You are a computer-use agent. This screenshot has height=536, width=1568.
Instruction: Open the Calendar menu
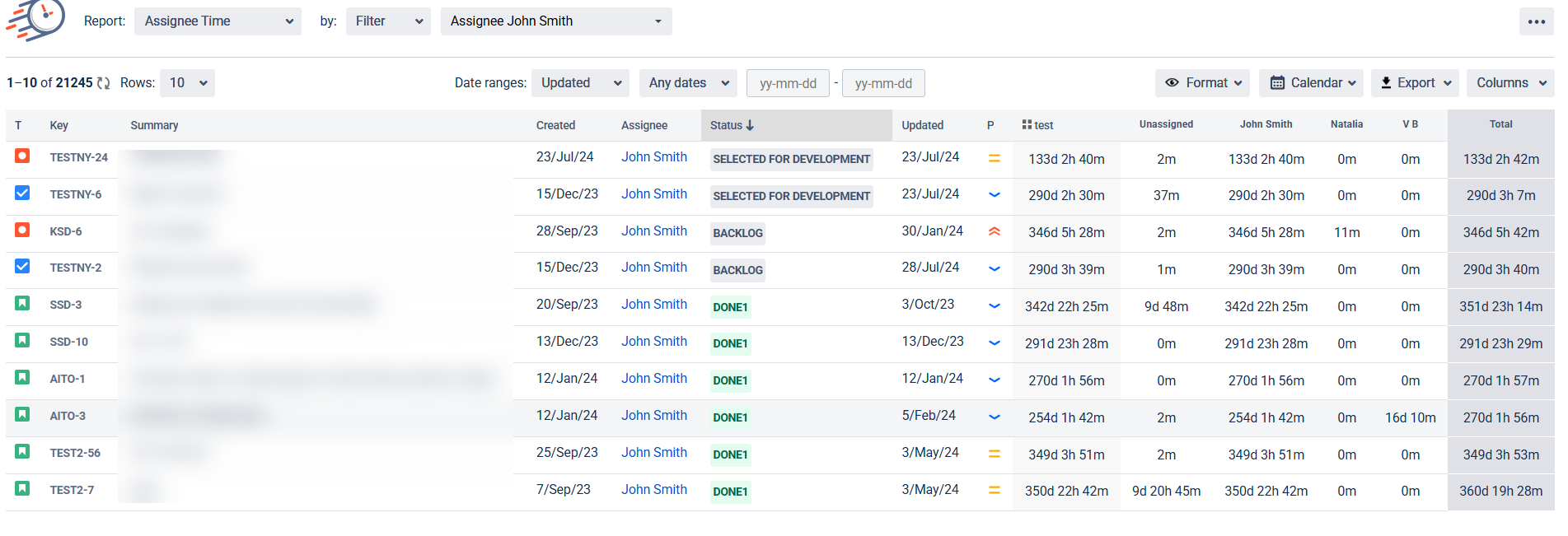(x=1310, y=83)
